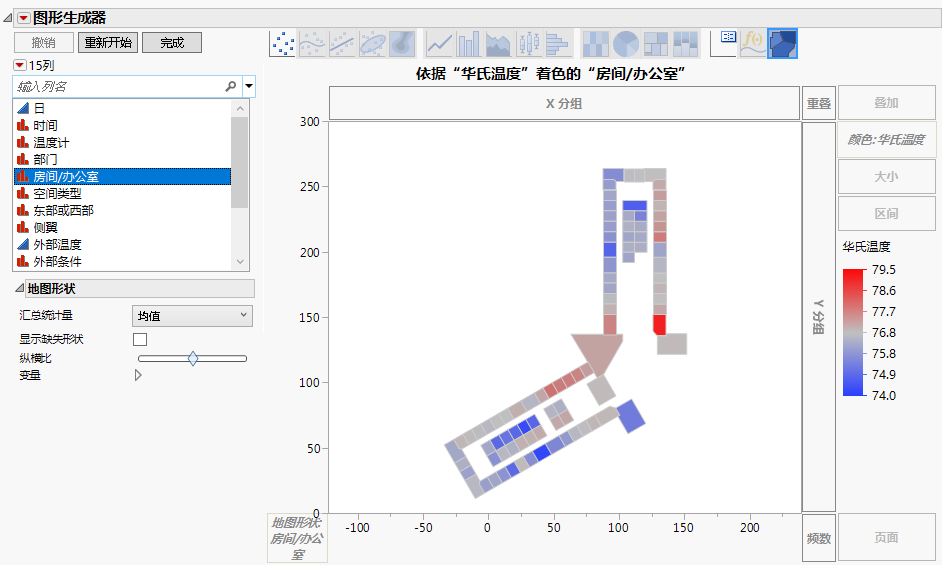Select the 东部或西部 column
942x565 pixels.
[x=122, y=210]
